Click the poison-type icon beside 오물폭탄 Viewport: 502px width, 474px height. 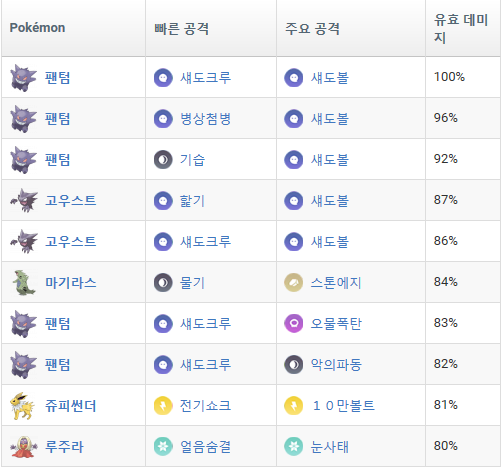[x=293, y=324]
